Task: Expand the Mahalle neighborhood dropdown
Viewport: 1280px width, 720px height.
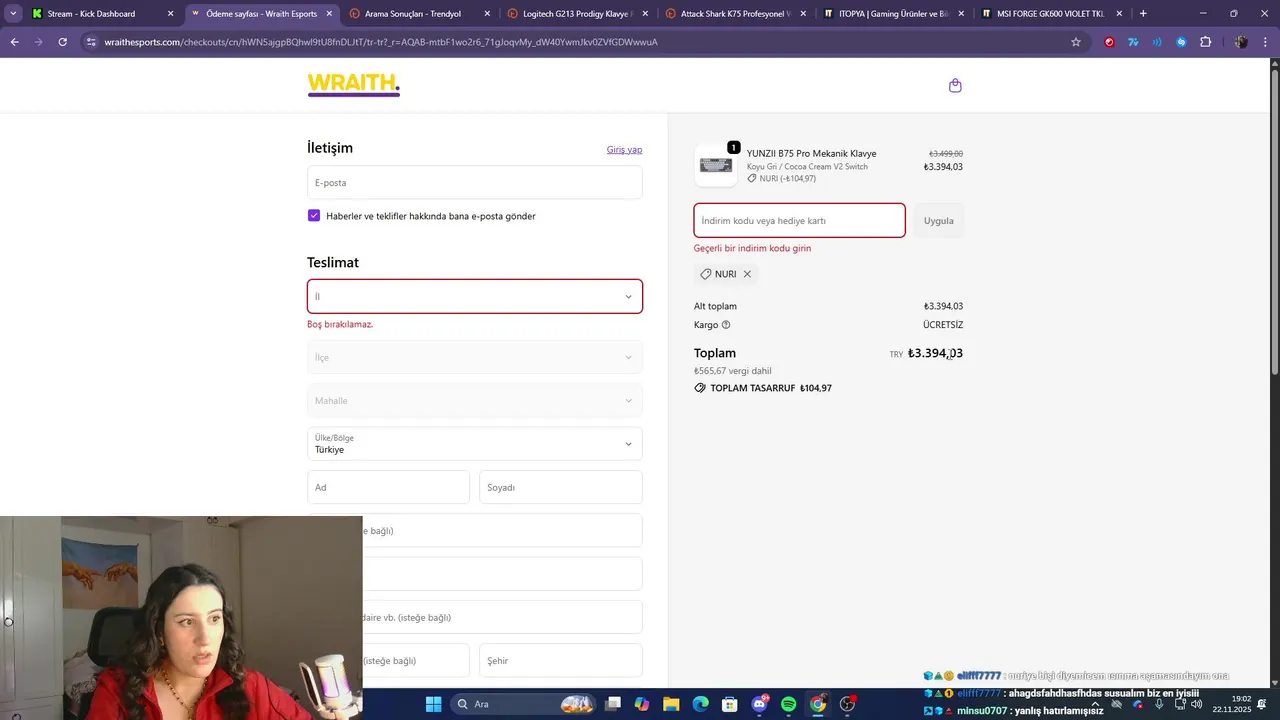Action: pyautogui.click(x=475, y=400)
